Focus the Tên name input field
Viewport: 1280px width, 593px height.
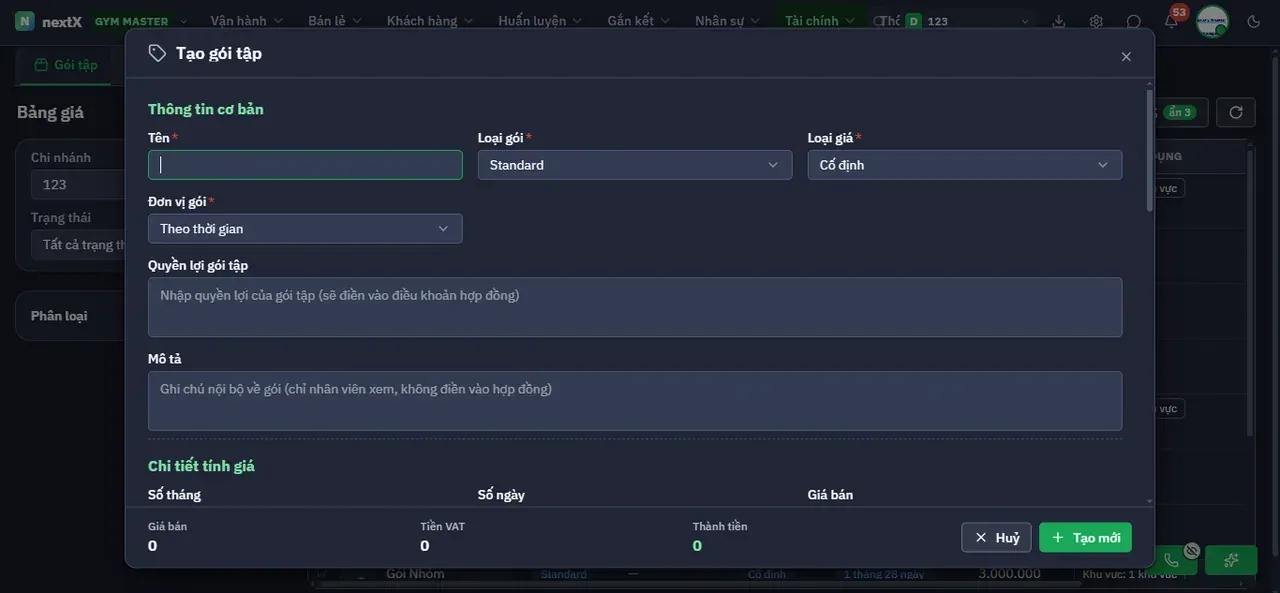(305, 165)
